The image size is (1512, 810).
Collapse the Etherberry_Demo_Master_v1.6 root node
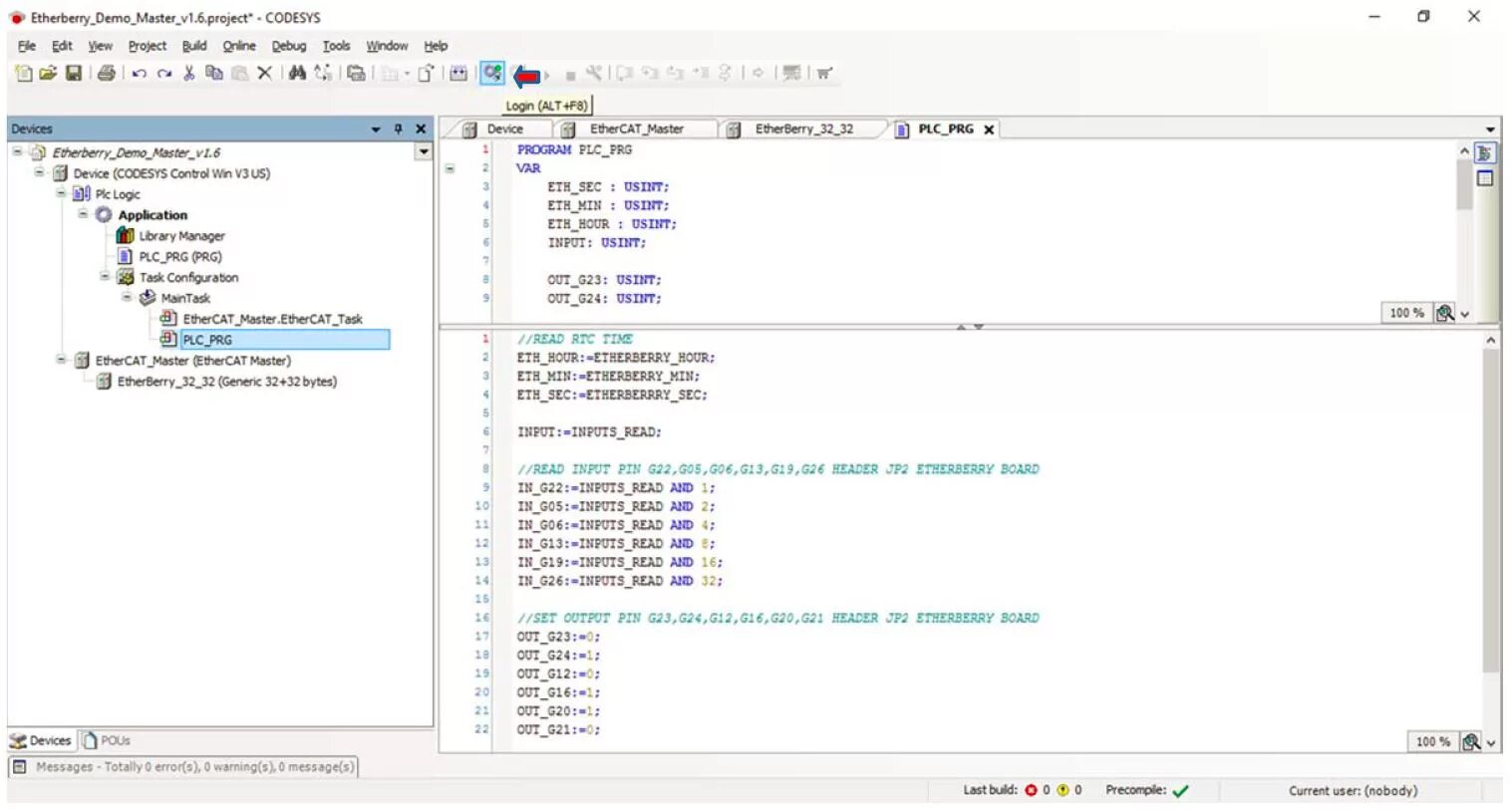coord(18,151)
